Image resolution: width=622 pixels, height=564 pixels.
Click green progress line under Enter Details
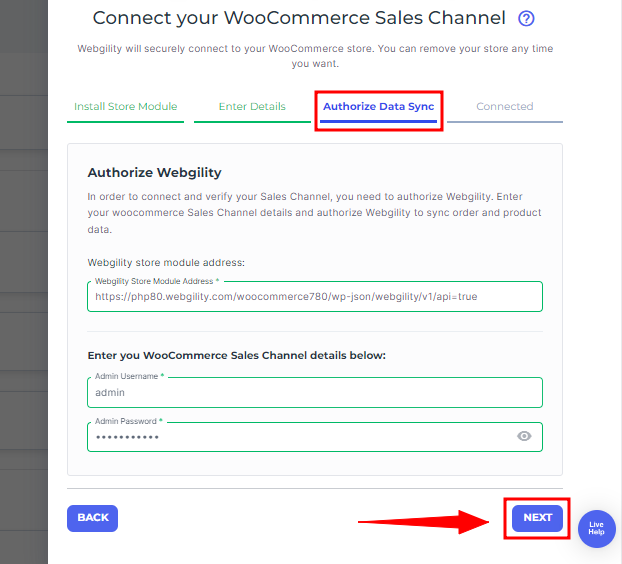click(x=252, y=122)
